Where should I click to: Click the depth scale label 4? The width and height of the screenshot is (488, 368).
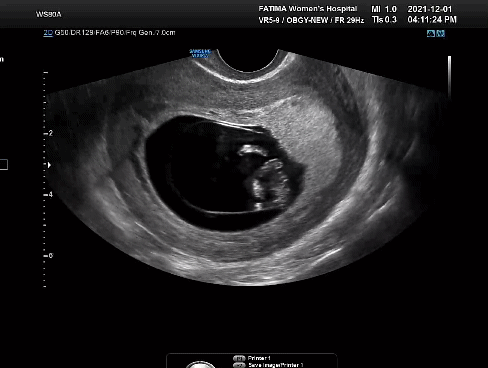point(50,194)
